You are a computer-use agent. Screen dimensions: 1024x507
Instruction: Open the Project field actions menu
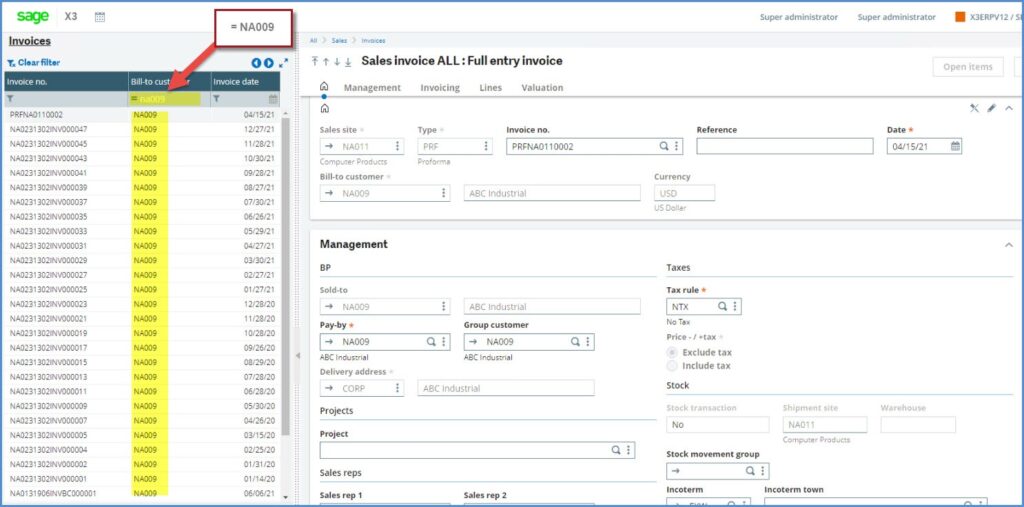point(629,451)
